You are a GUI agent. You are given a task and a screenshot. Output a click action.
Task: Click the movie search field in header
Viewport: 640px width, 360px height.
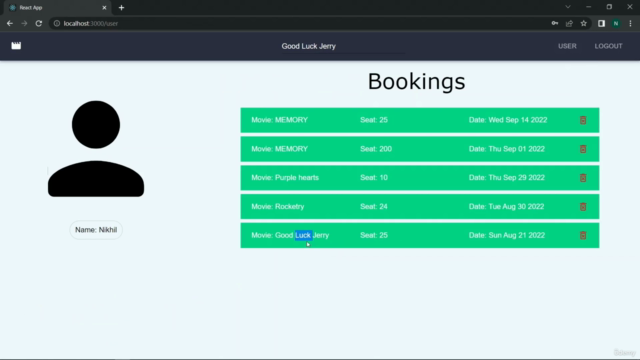(x=343, y=47)
